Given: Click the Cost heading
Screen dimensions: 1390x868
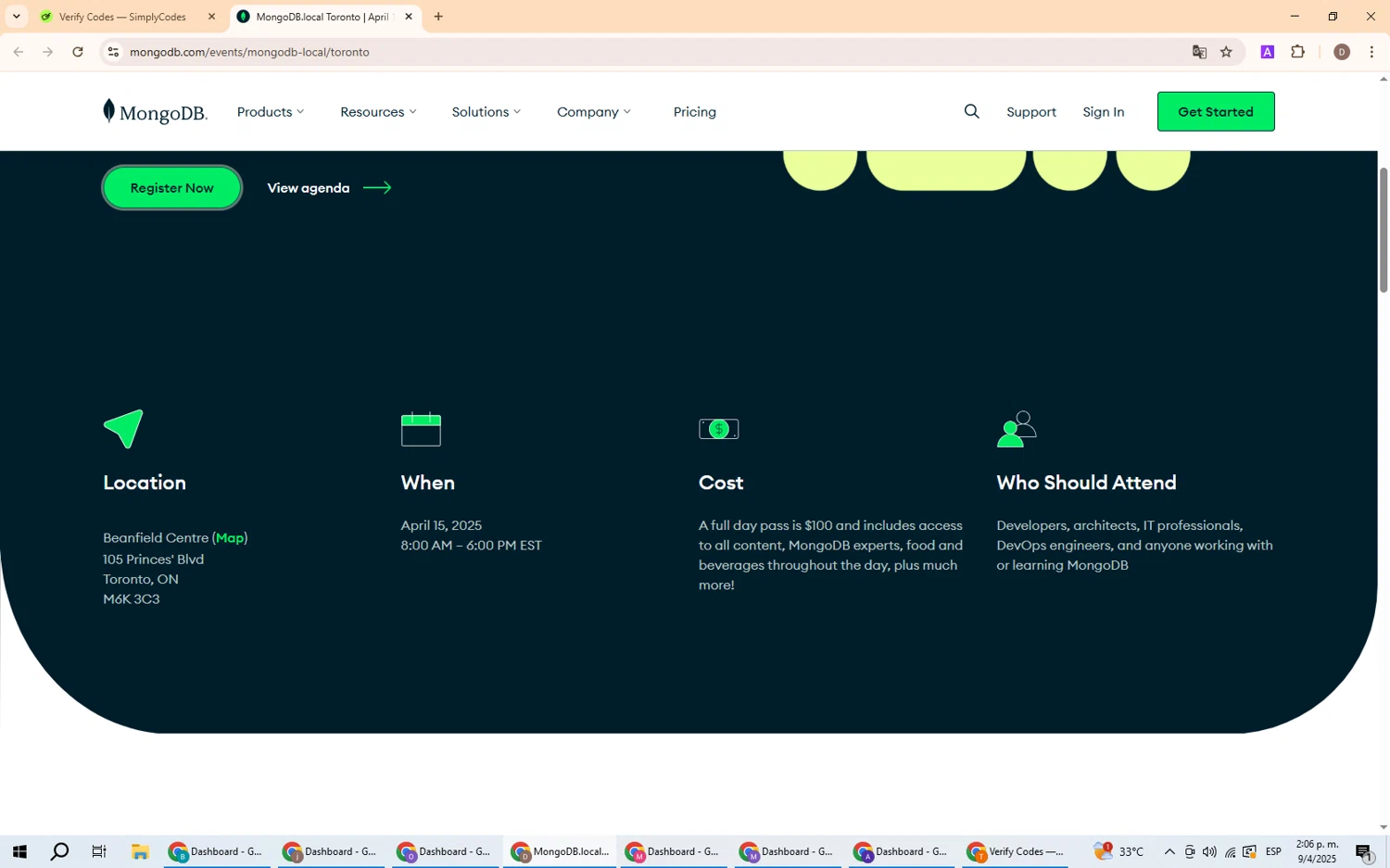Looking at the screenshot, I should (721, 483).
